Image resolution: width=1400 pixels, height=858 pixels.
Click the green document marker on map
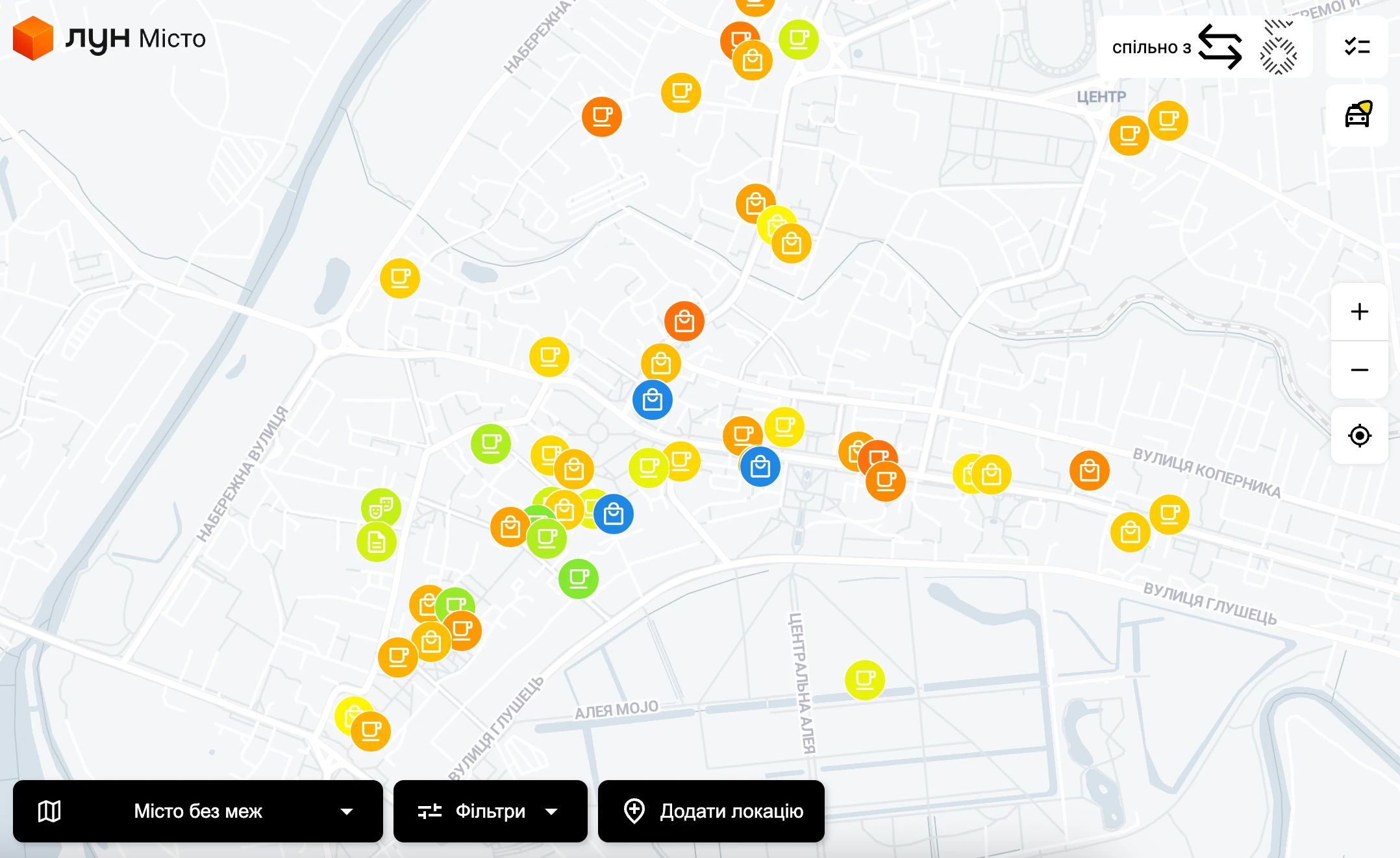click(377, 542)
